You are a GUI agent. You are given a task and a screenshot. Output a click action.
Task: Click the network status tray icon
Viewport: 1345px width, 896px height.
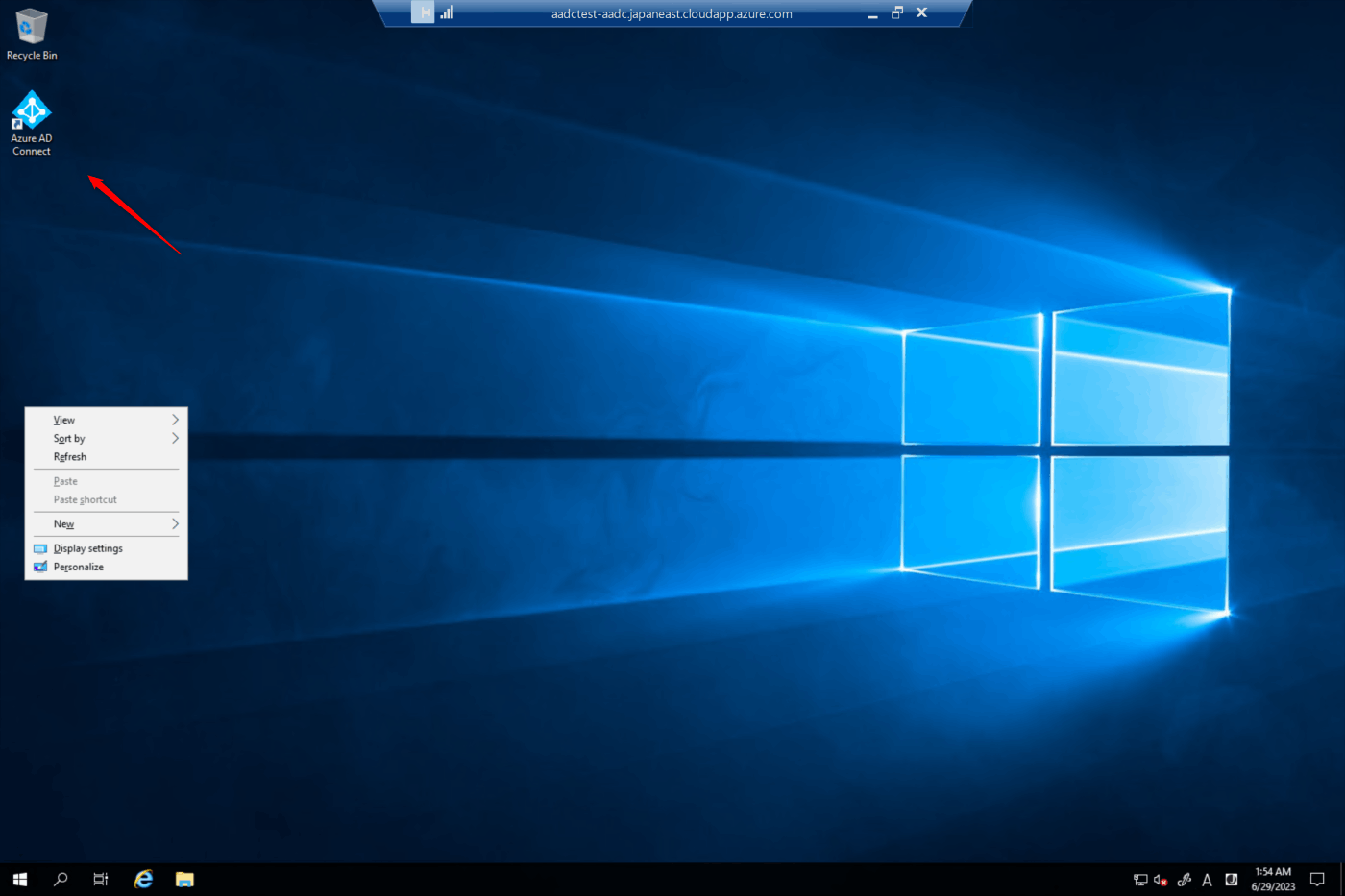(x=1140, y=880)
